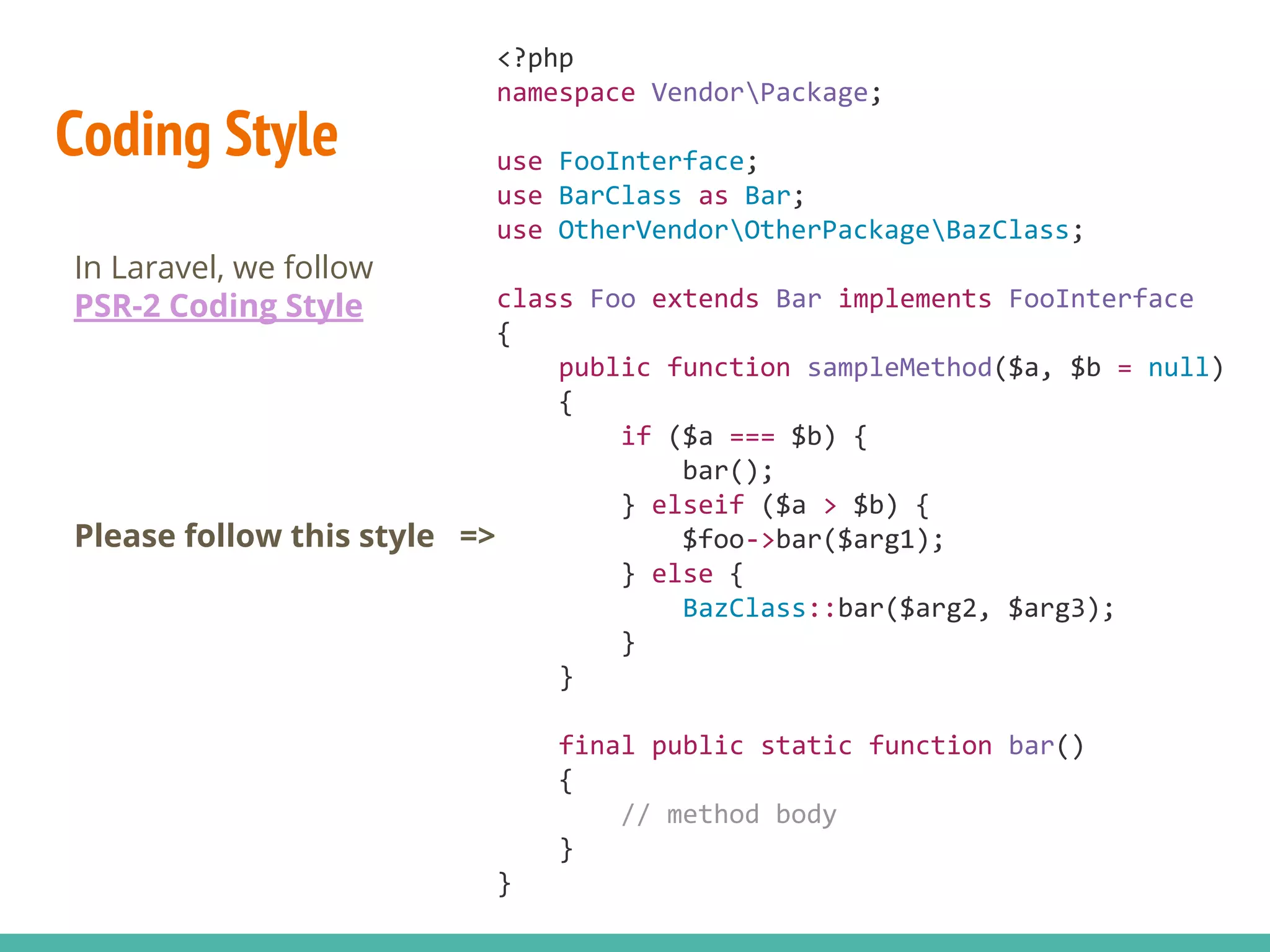
Task: Click the '} elseif ($a > $b) {' line
Action: (x=775, y=506)
